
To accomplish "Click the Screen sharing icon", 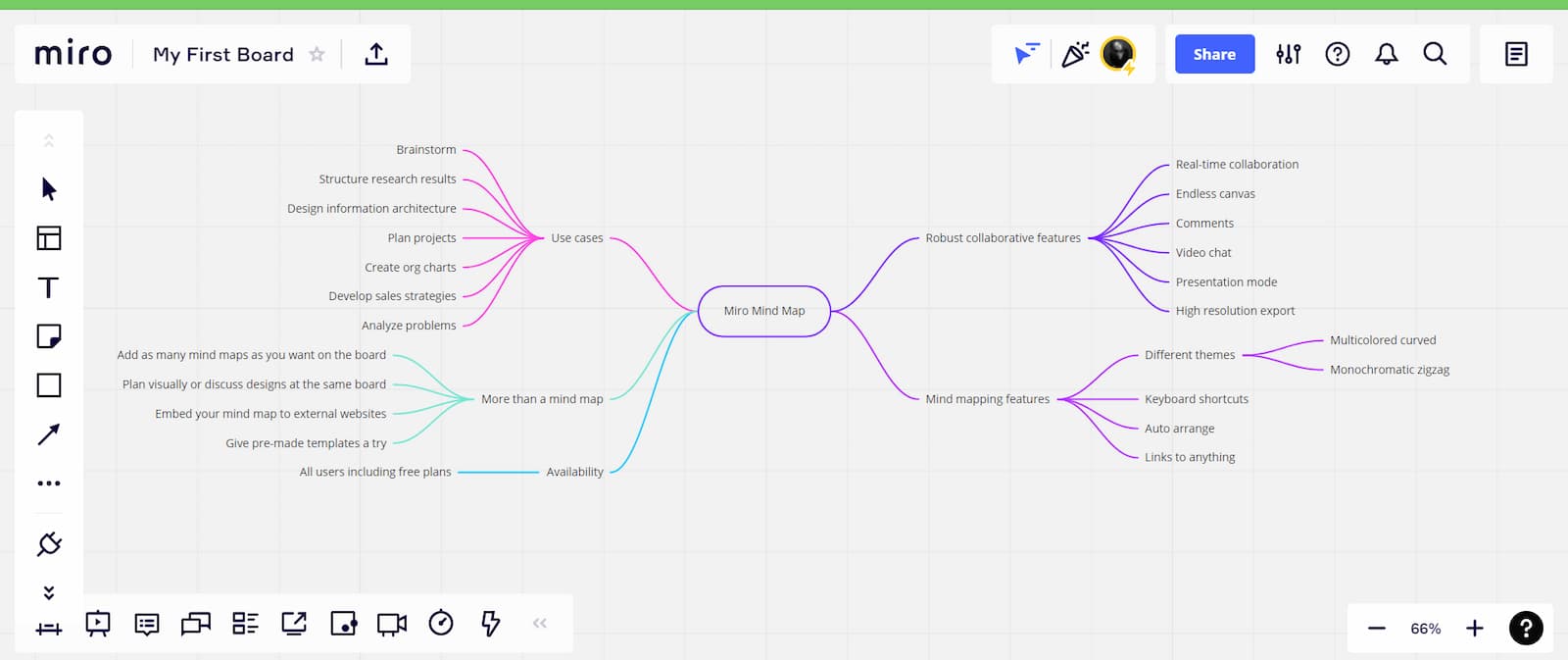I will (x=294, y=624).
